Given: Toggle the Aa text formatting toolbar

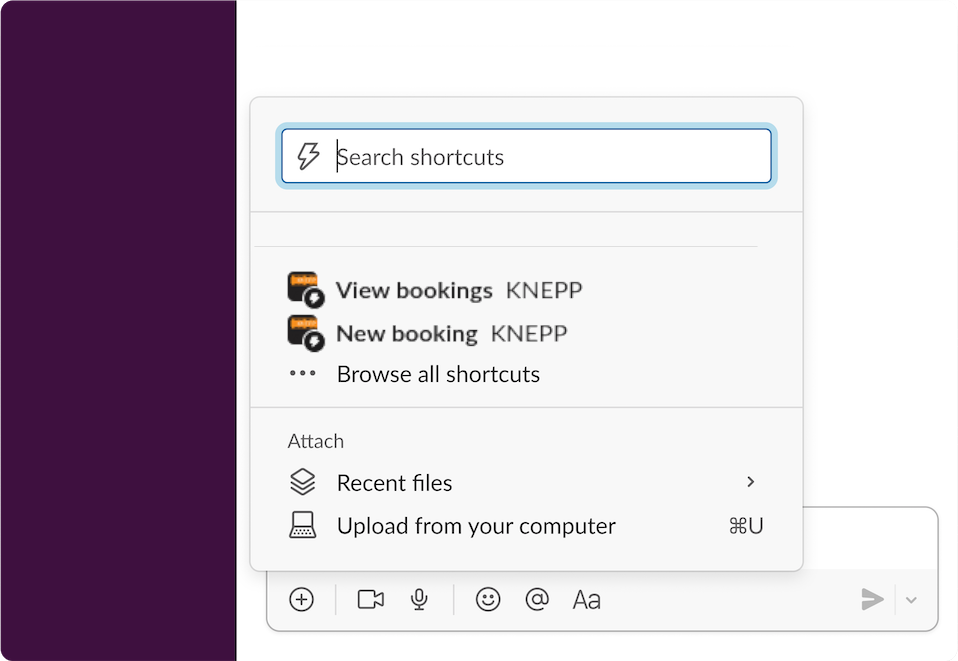Looking at the screenshot, I should click(587, 600).
